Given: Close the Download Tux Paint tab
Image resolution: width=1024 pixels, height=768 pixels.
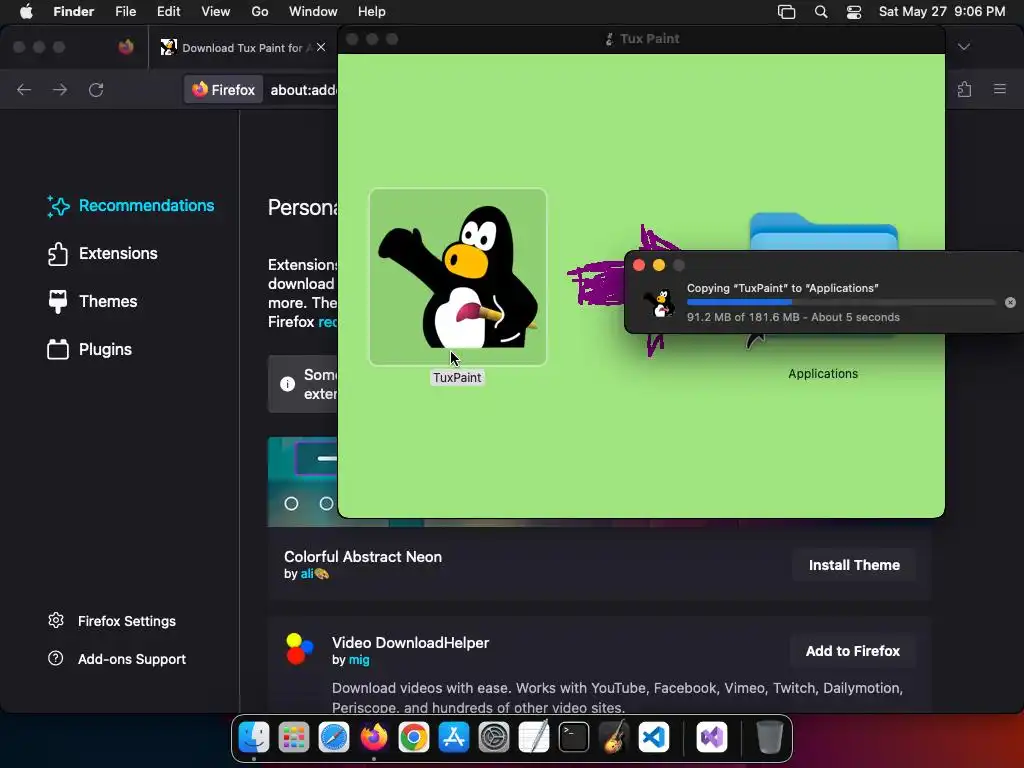Looking at the screenshot, I should (321, 47).
